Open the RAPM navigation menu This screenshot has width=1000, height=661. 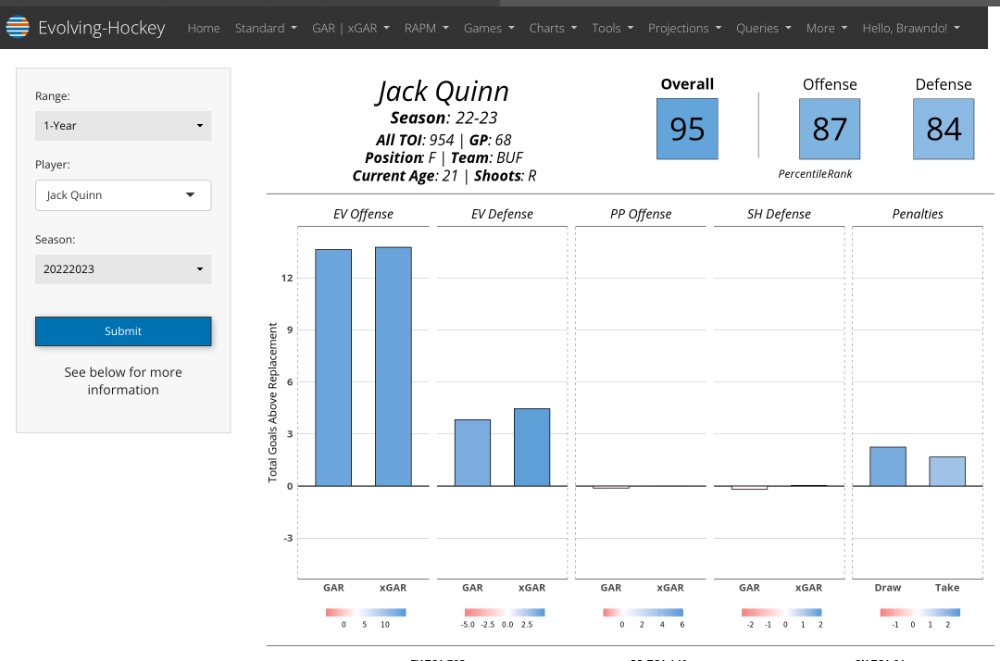click(427, 28)
